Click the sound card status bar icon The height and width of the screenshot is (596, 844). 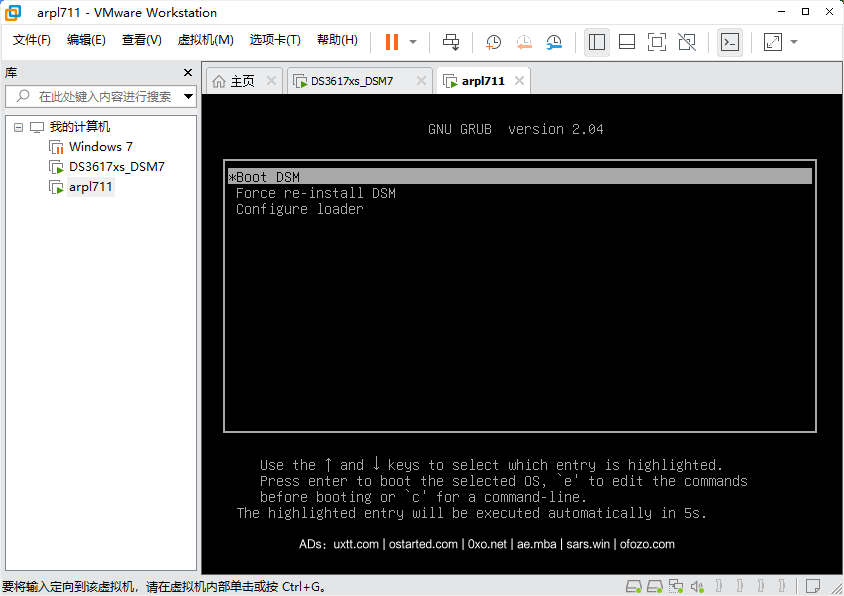coord(697,586)
